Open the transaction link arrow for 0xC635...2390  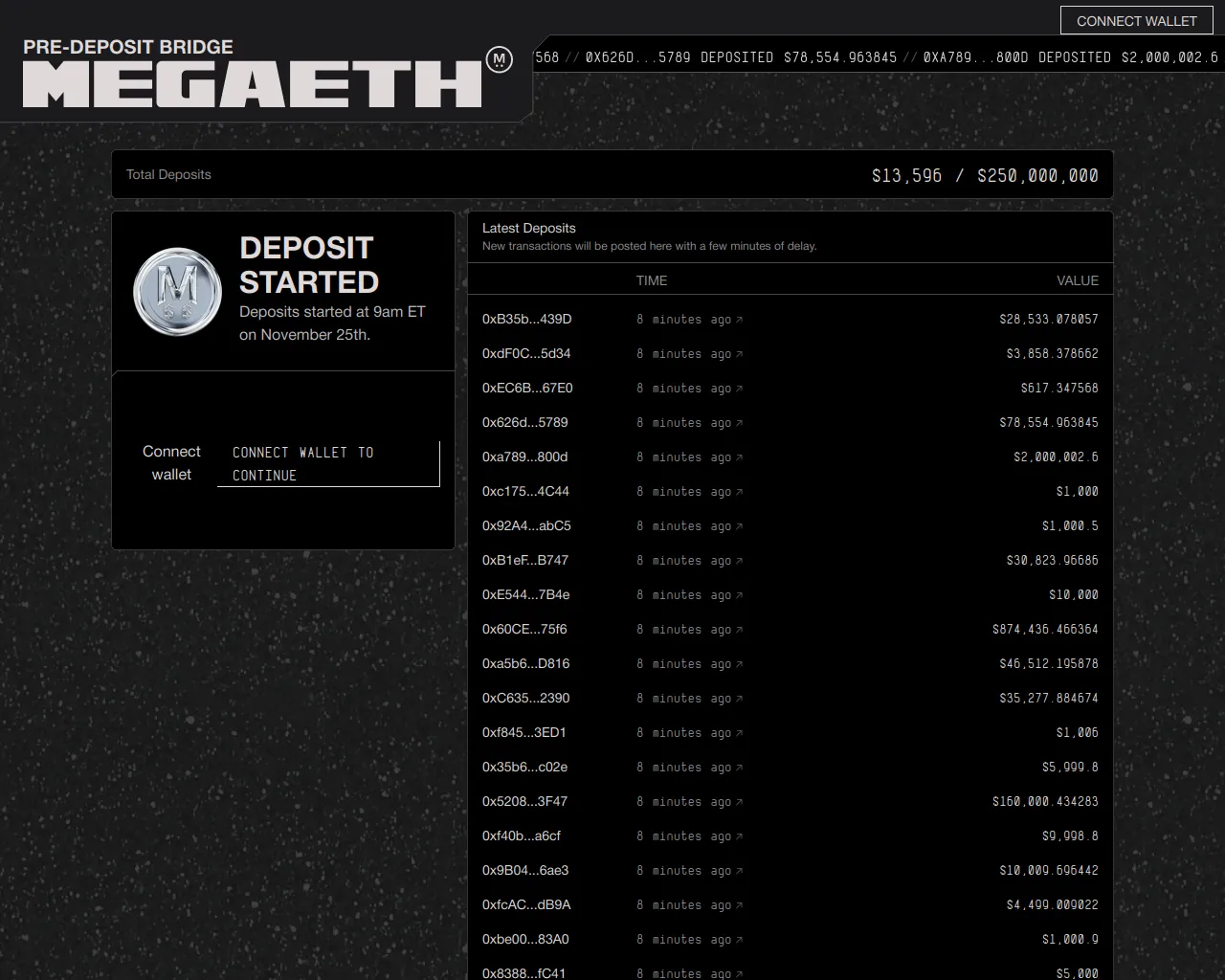pyautogui.click(x=739, y=699)
